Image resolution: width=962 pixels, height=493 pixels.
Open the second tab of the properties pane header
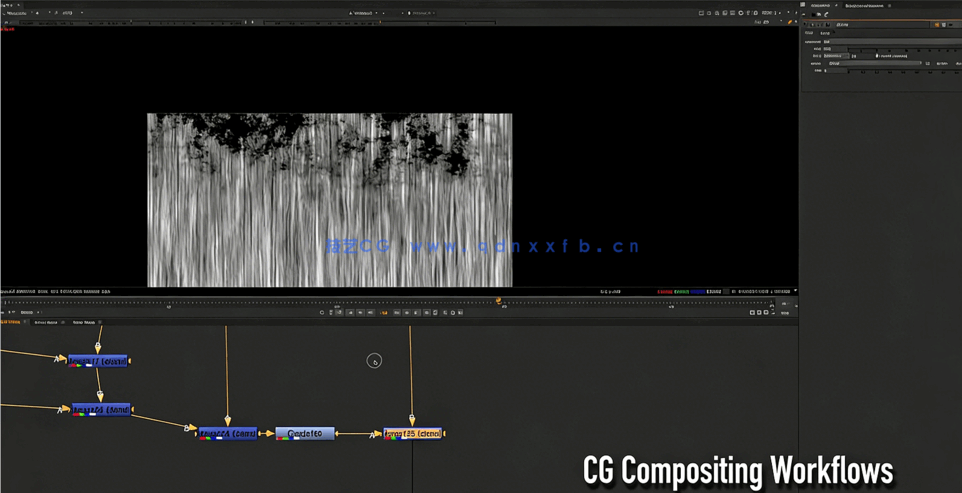point(864,6)
